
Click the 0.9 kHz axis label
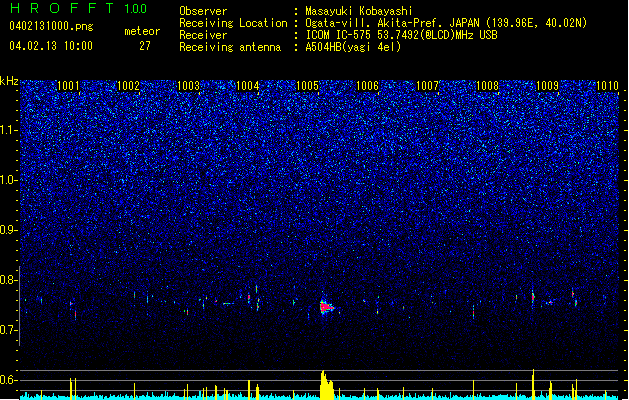click(x=9, y=230)
